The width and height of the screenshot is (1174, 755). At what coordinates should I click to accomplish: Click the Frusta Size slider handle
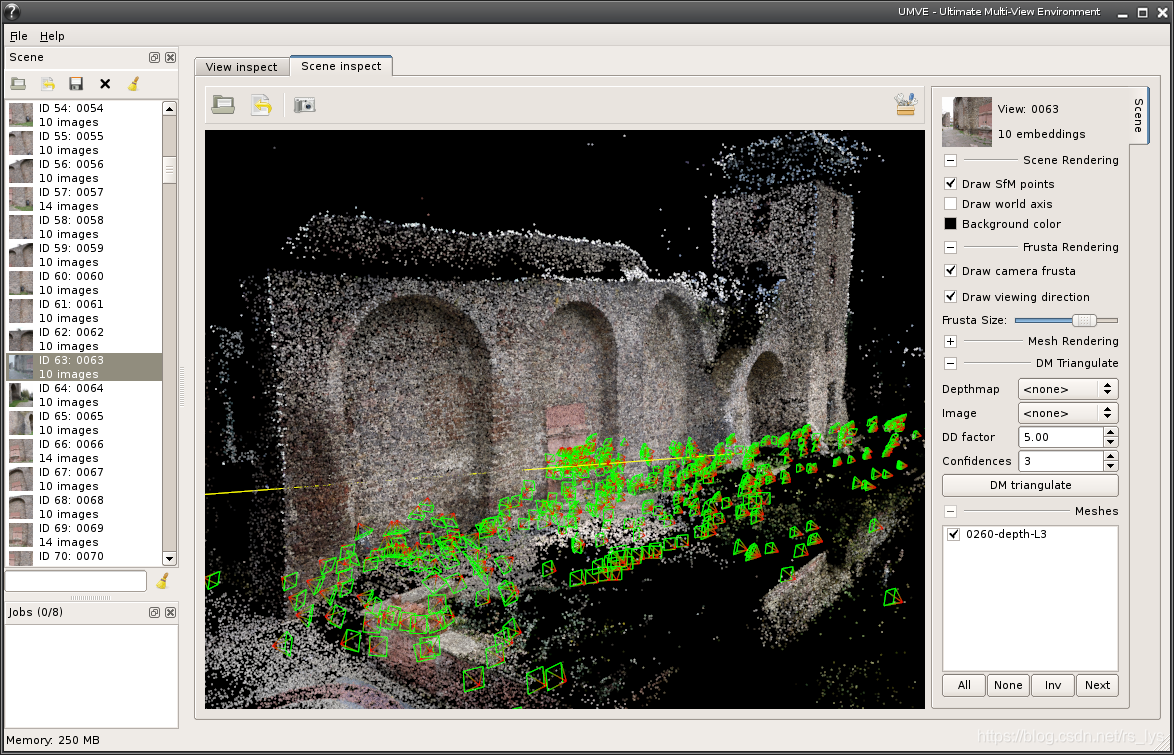point(1083,320)
